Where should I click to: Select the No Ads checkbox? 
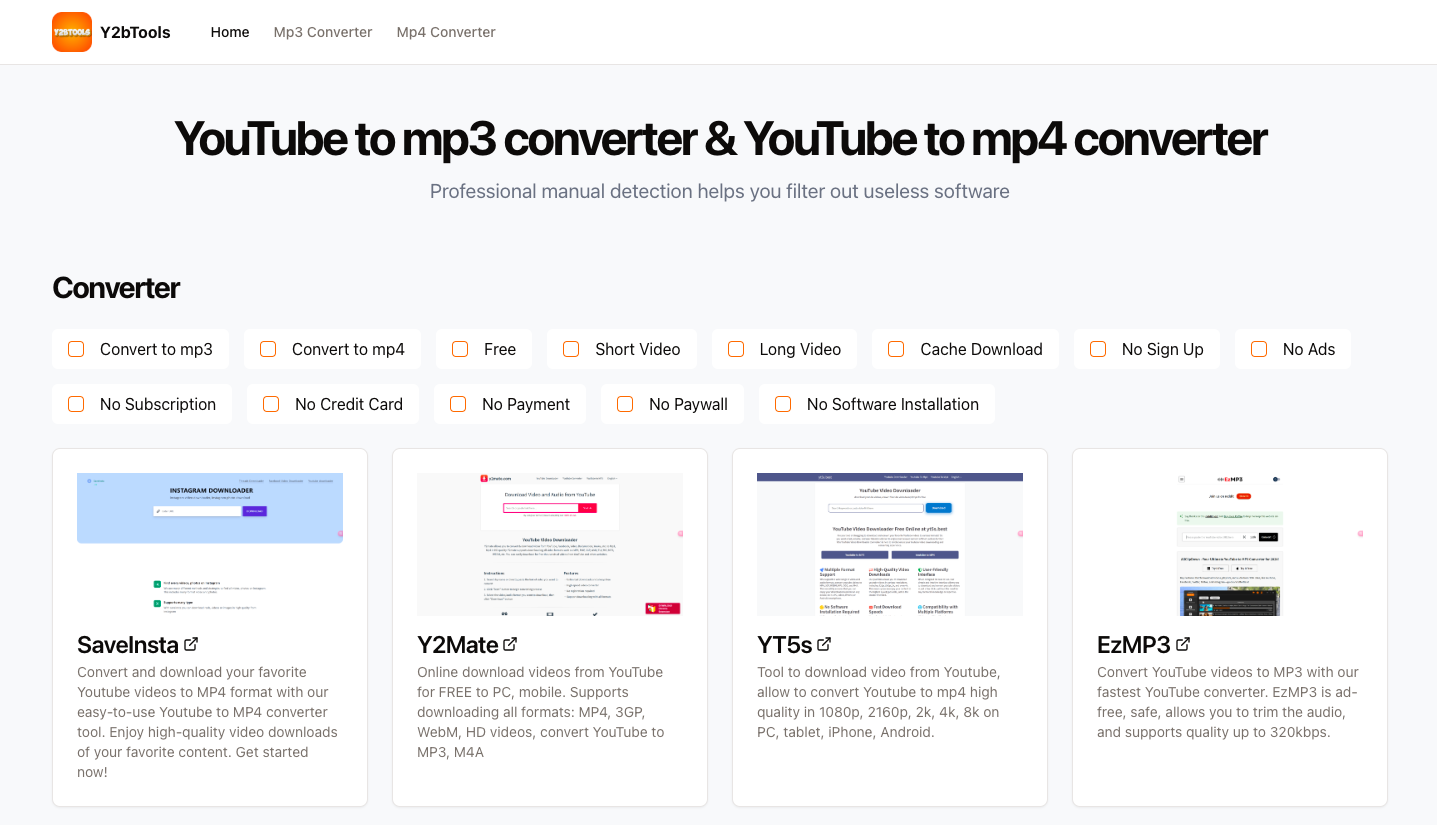click(x=1259, y=349)
